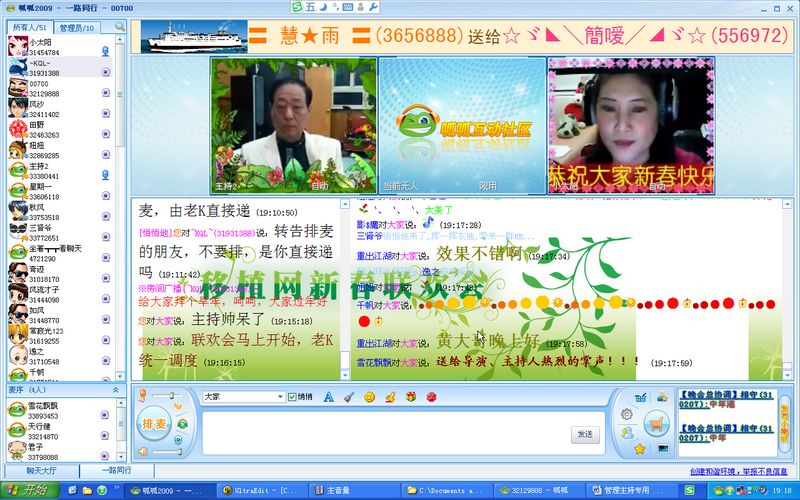Open the shopping cart round button
The image size is (800, 500).
point(656,424)
